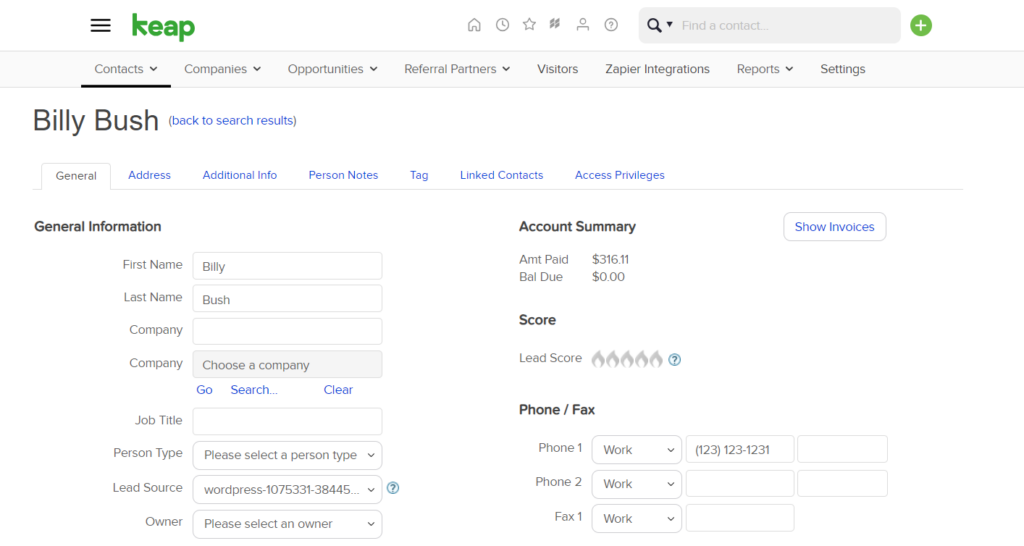
Task: Open the Phone 1 type dropdown
Action: click(x=637, y=450)
